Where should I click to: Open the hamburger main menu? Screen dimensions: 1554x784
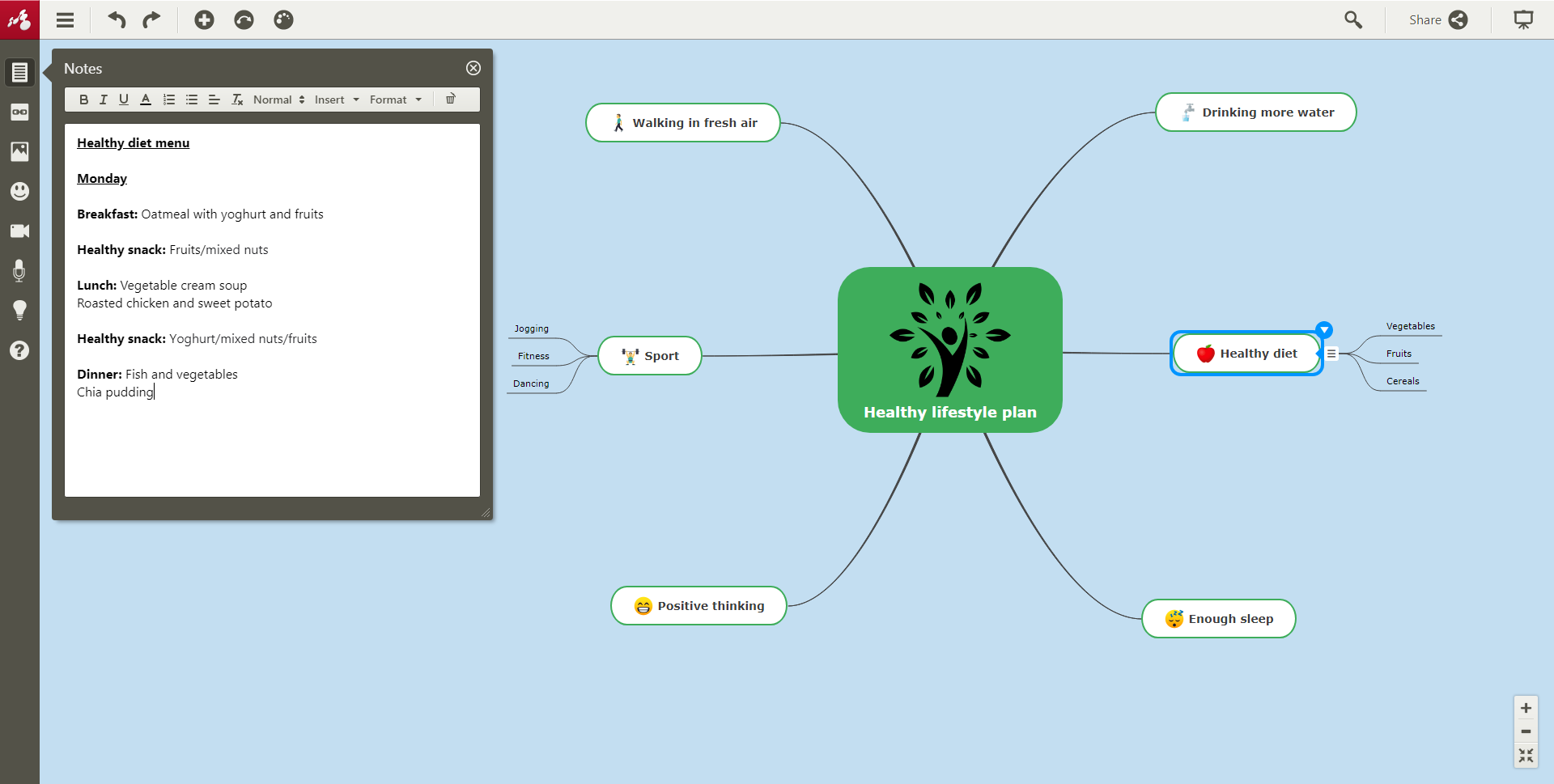pos(66,20)
